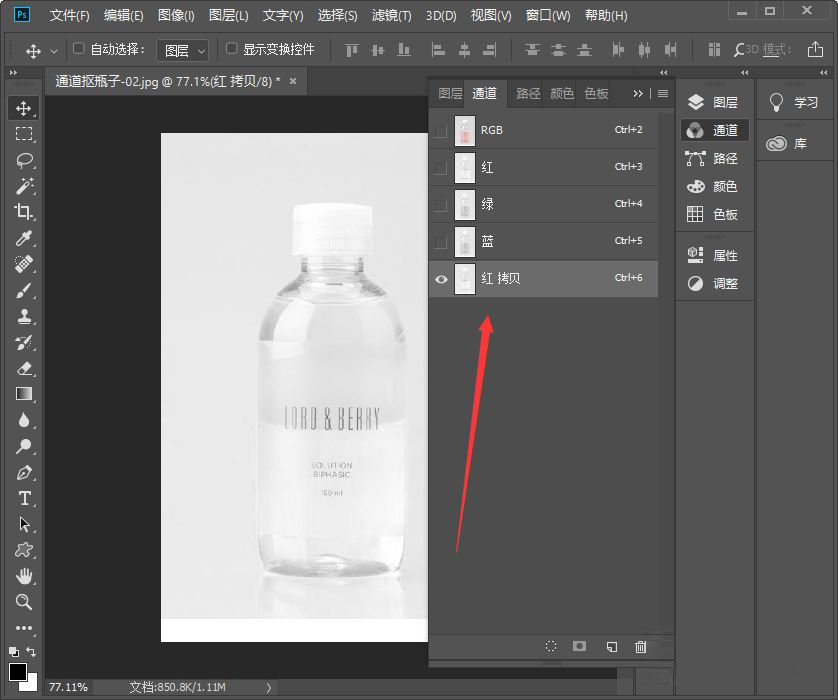Click the foreground color swatch

coord(17,671)
